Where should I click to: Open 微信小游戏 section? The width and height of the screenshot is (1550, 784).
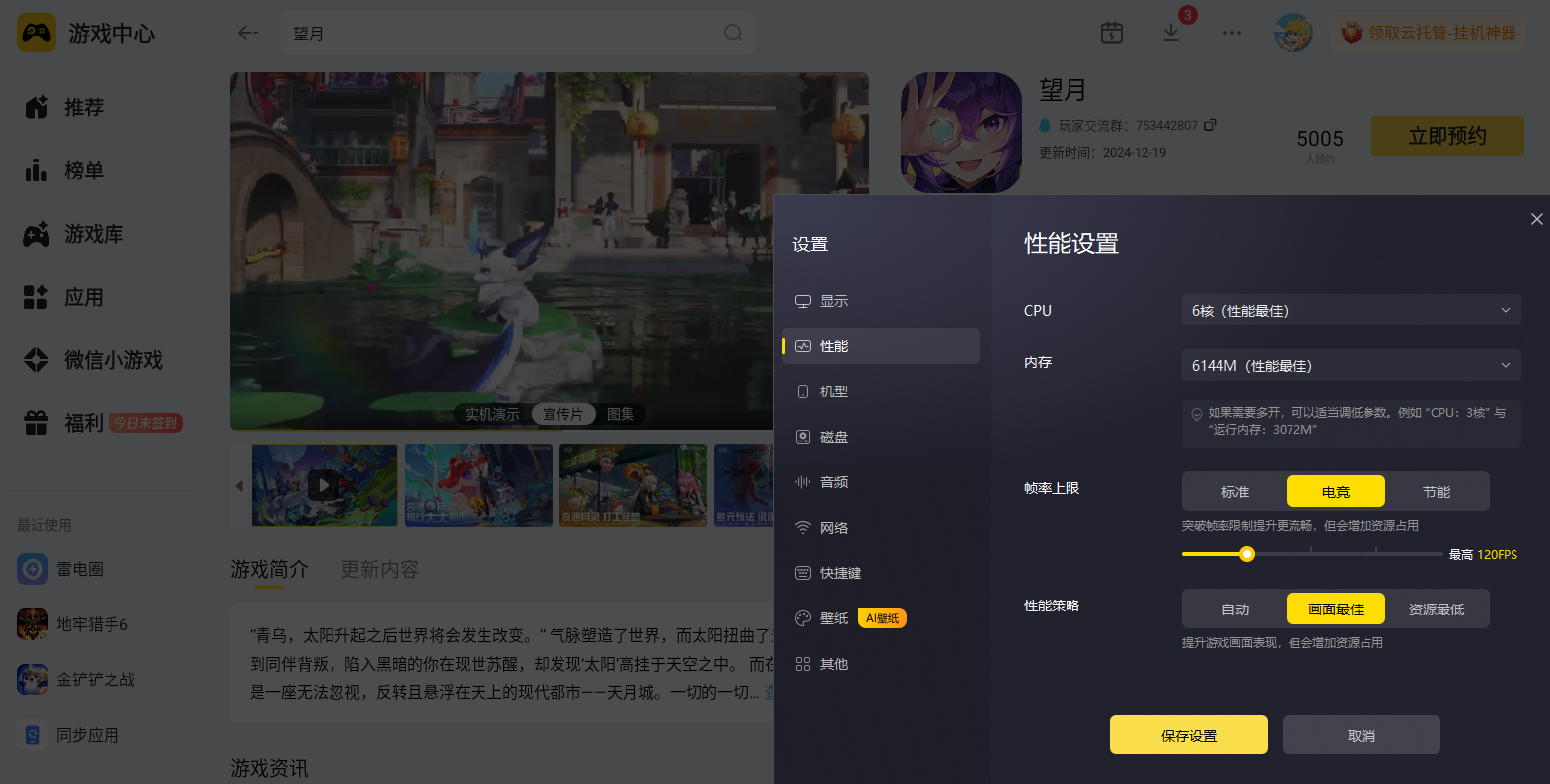[x=94, y=360]
